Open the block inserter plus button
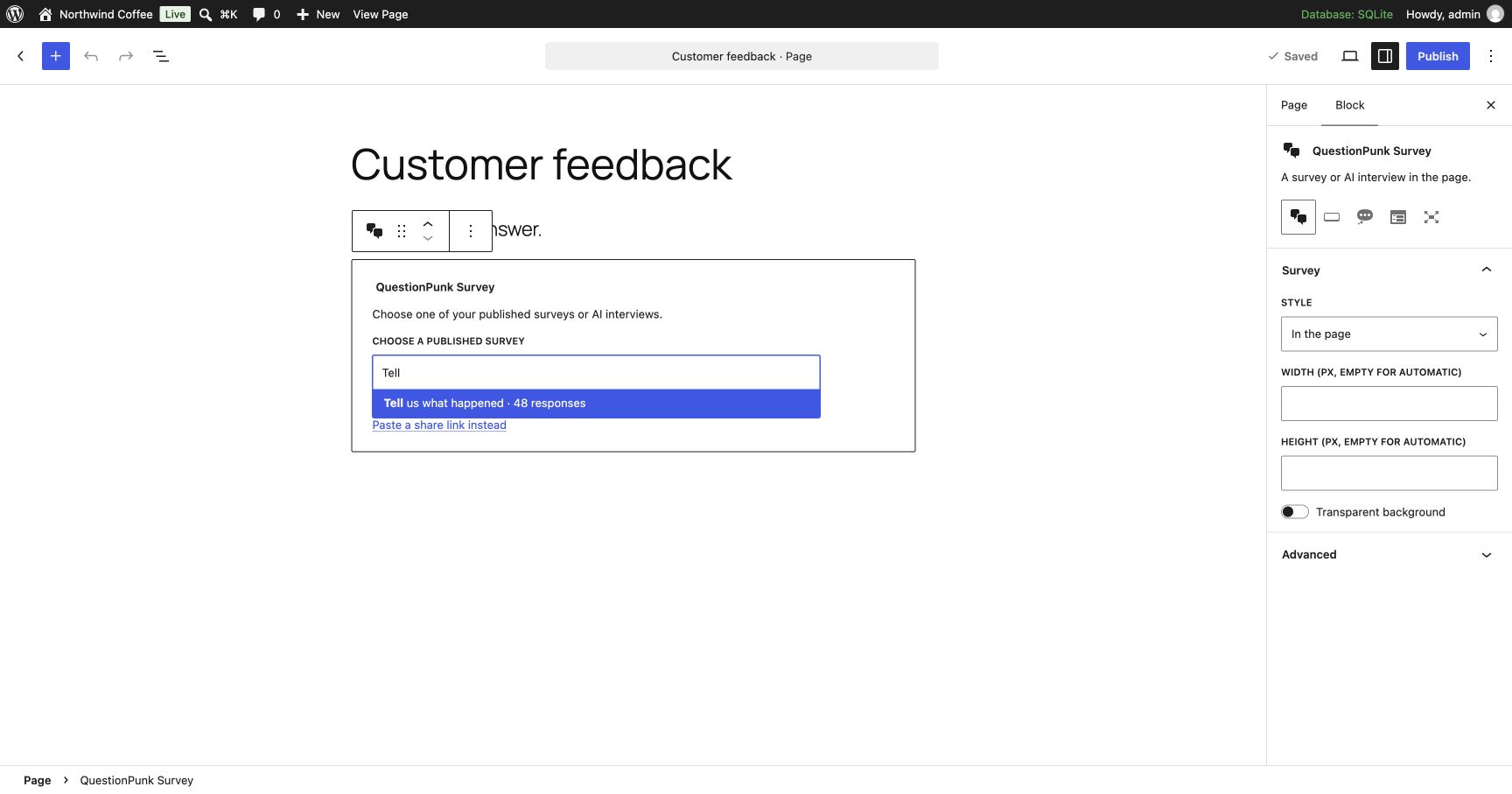This screenshot has width=1512, height=794. 56,56
